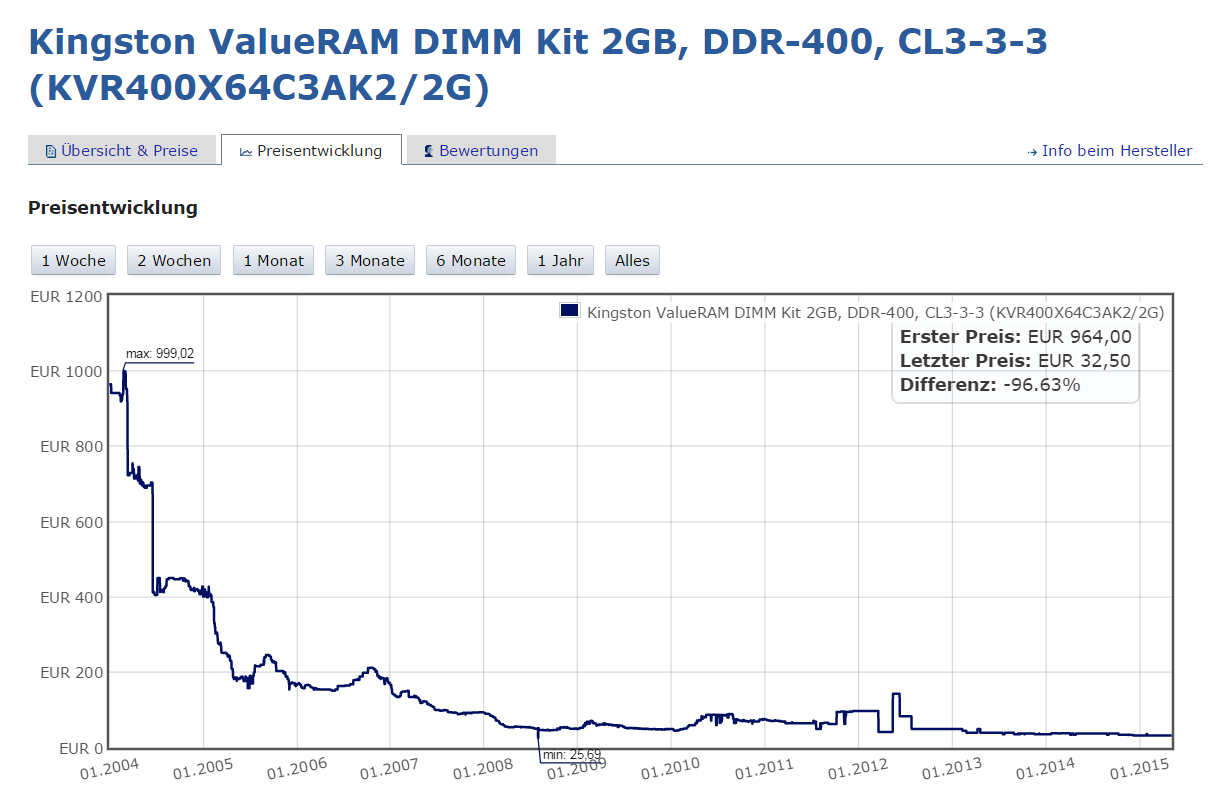Select the 2 Wochen time range
1218x795 pixels.
[x=174, y=260]
